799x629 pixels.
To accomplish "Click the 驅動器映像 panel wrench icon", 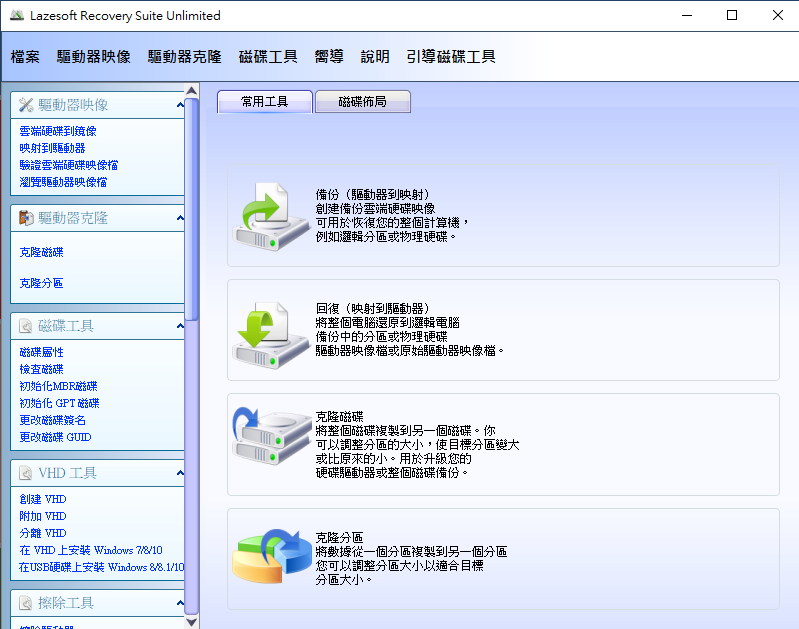I will [25, 105].
